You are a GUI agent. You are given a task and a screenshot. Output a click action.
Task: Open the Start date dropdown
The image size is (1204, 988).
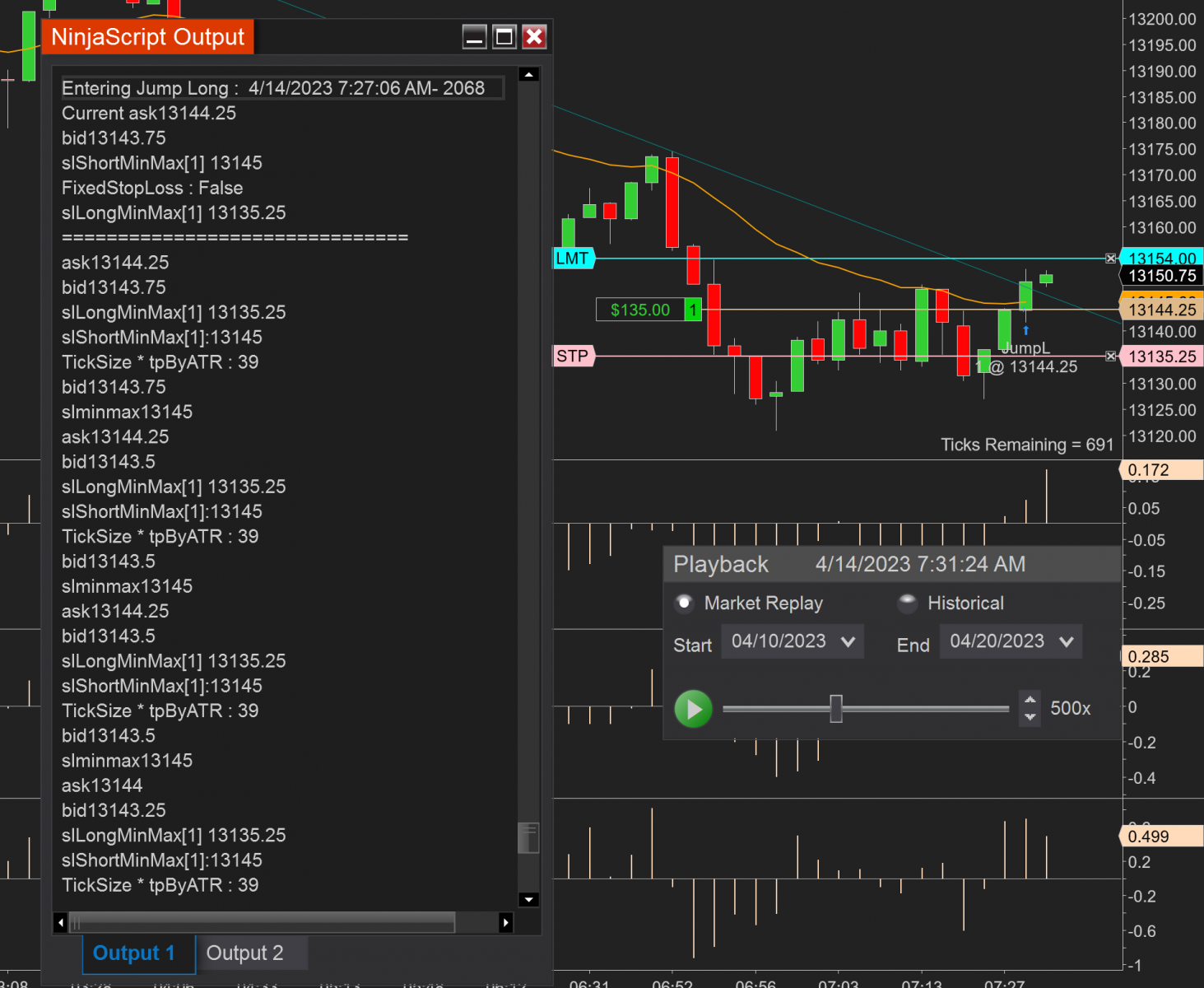click(x=793, y=641)
